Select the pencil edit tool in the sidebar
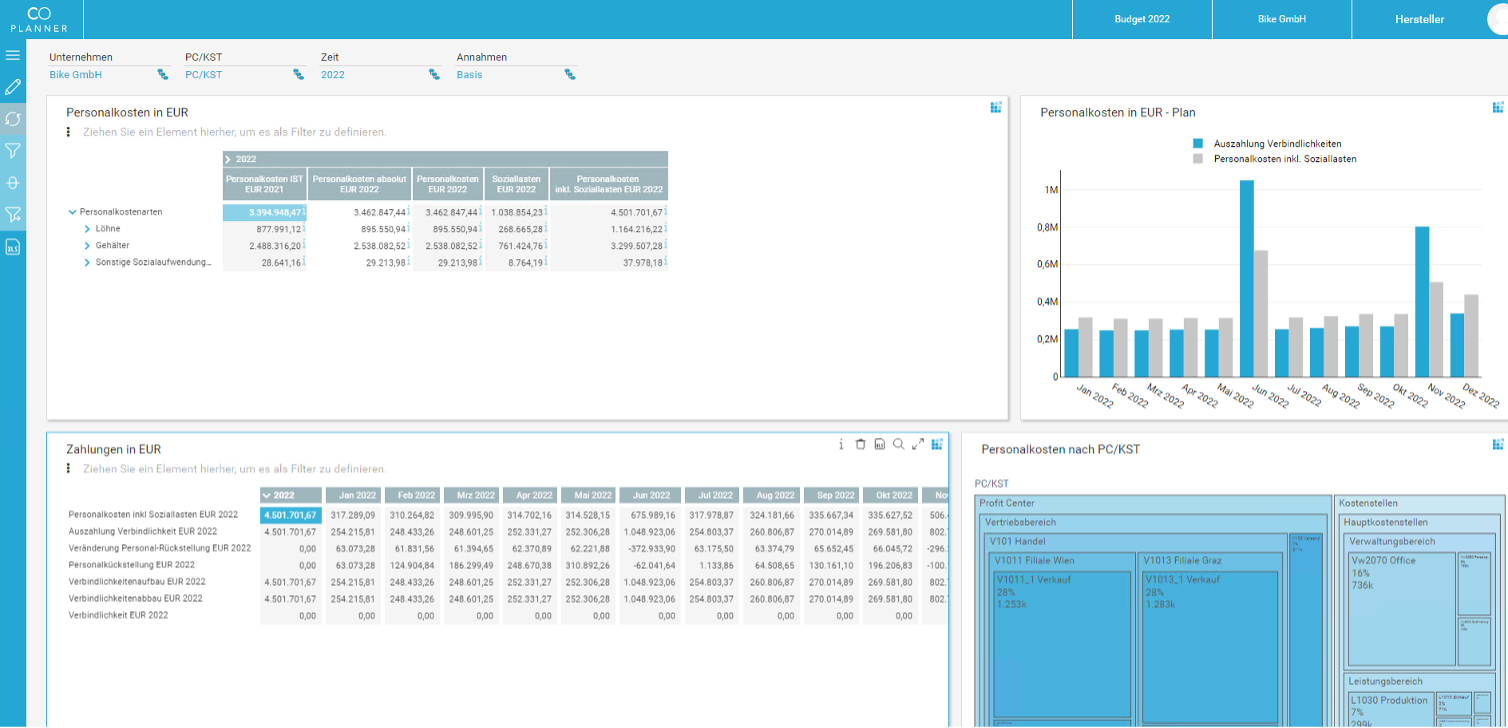 point(13,87)
